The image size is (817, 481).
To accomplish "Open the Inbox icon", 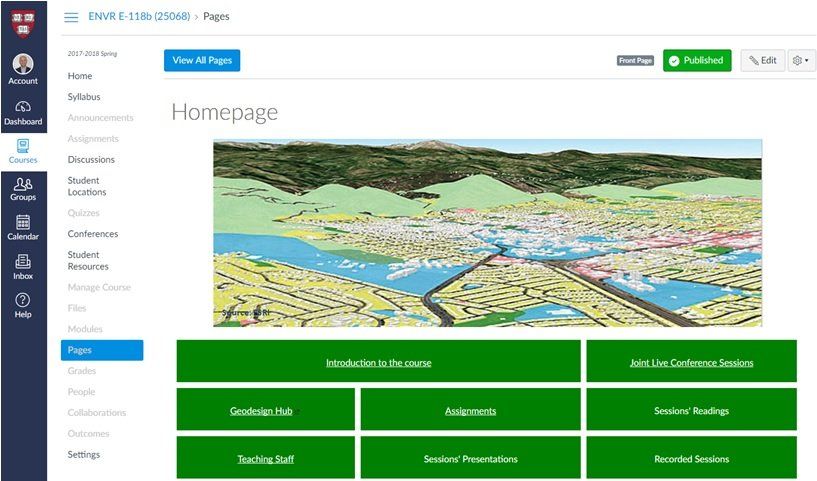I will pyautogui.click(x=23, y=267).
